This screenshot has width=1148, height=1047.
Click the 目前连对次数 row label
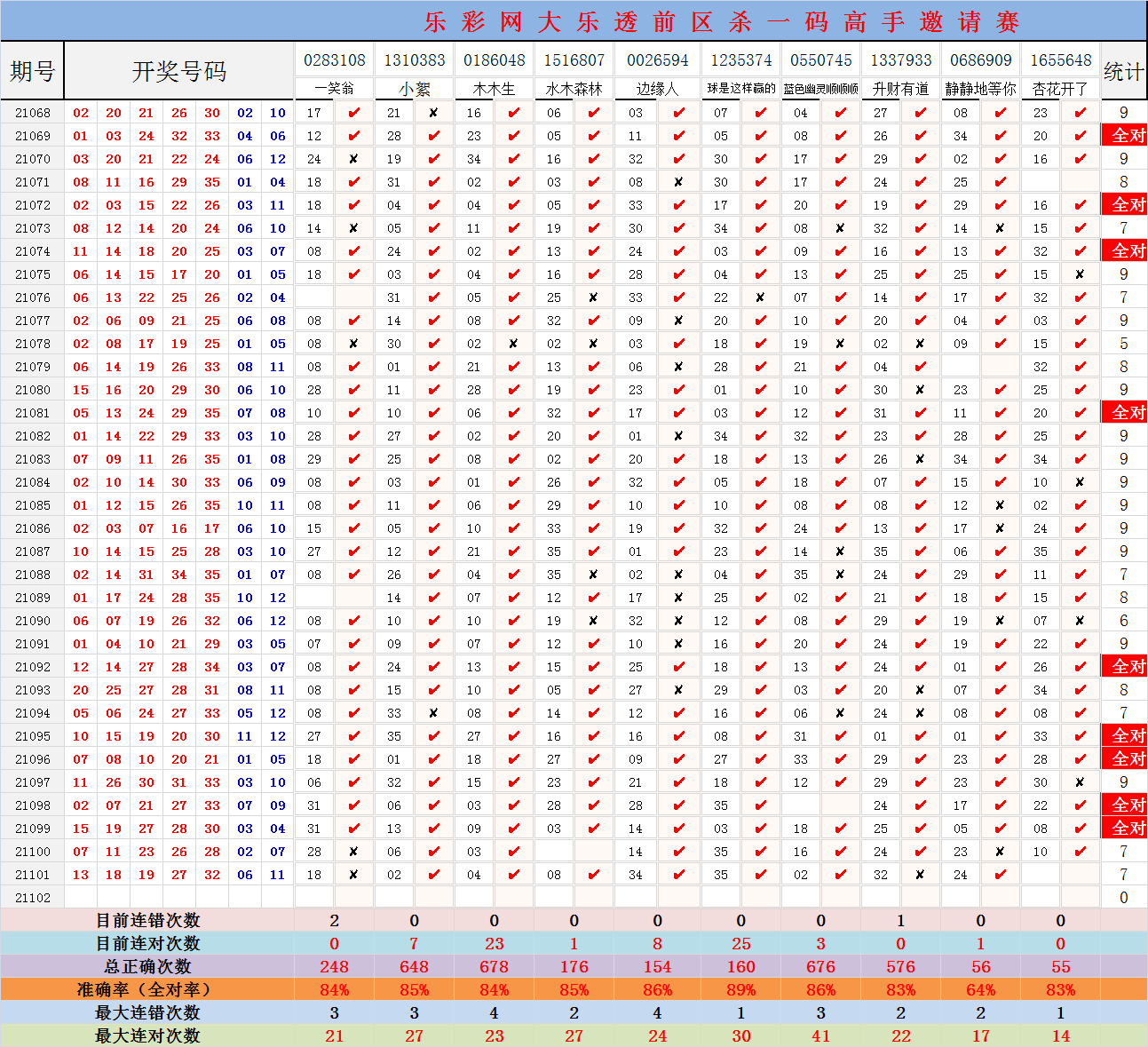click(x=147, y=944)
